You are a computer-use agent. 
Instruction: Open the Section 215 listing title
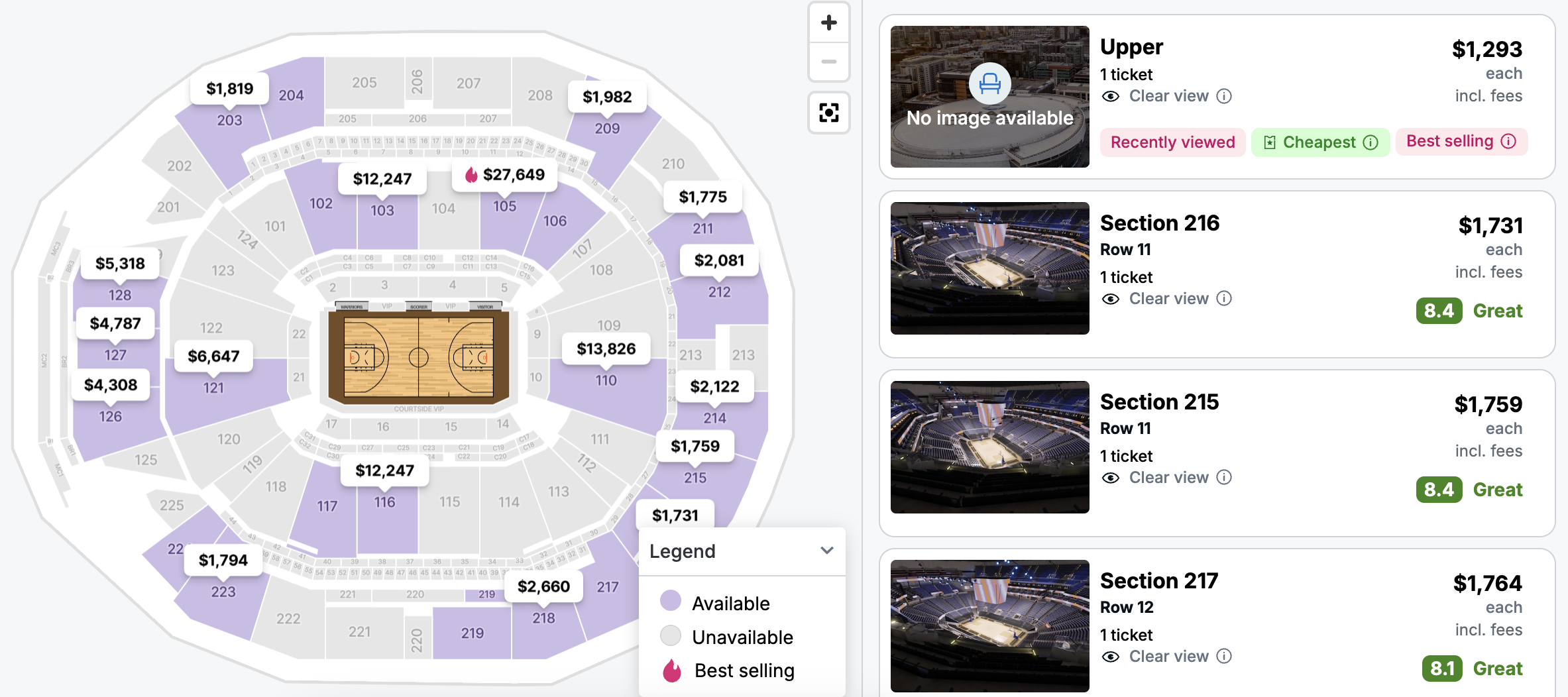(1159, 402)
